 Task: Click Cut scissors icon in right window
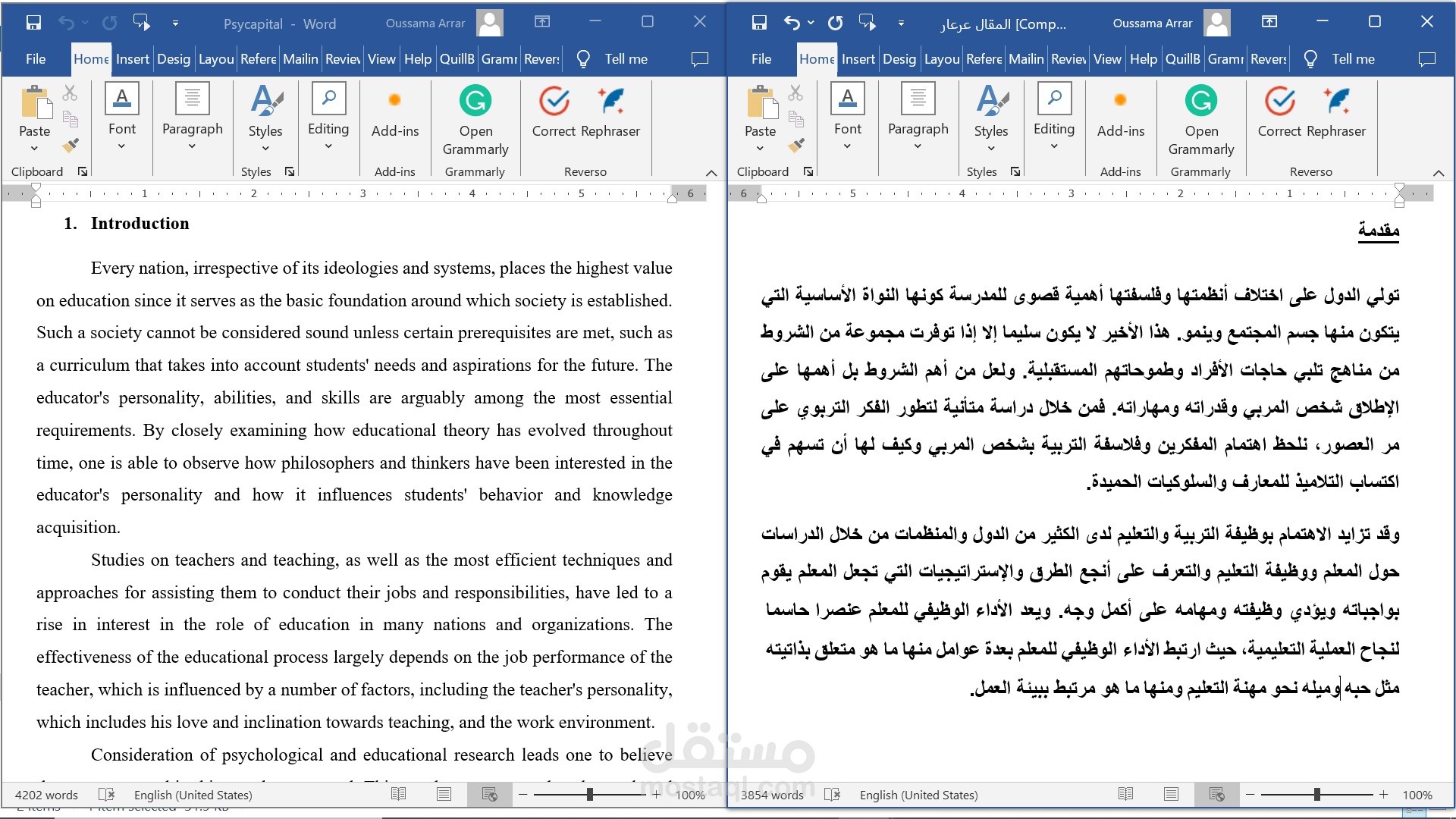coord(795,93)
